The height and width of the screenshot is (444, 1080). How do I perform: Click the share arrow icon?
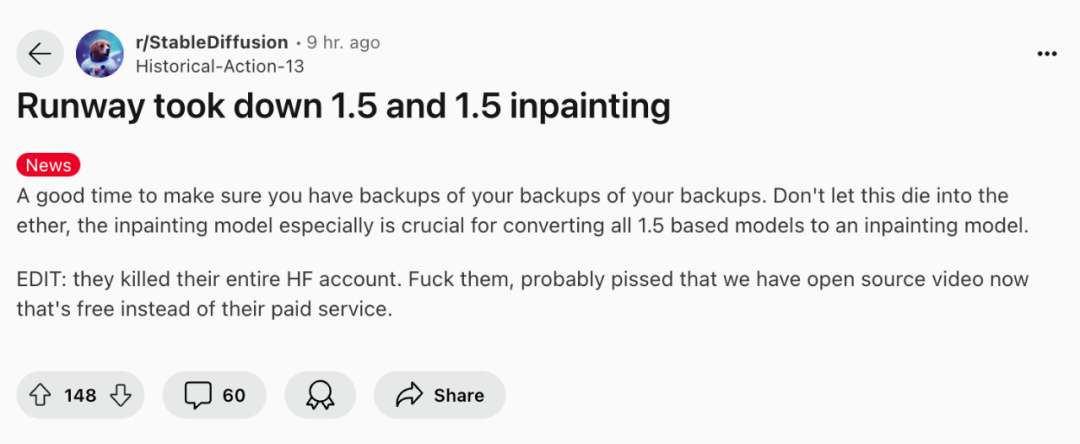tap(409, 395)
